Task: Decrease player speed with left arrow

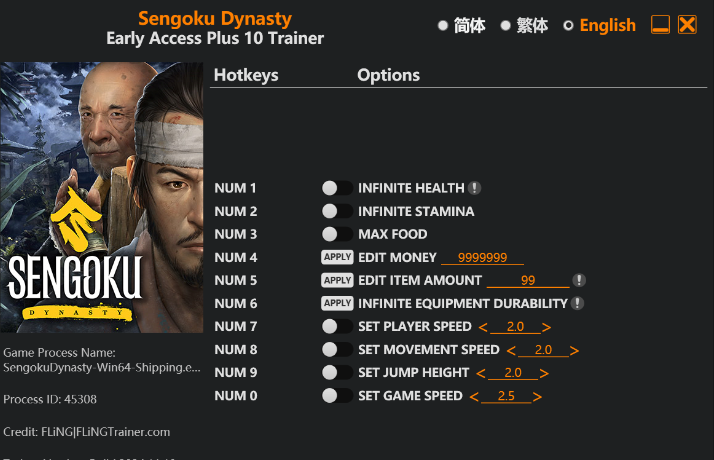Action: (x=483, y=327)
